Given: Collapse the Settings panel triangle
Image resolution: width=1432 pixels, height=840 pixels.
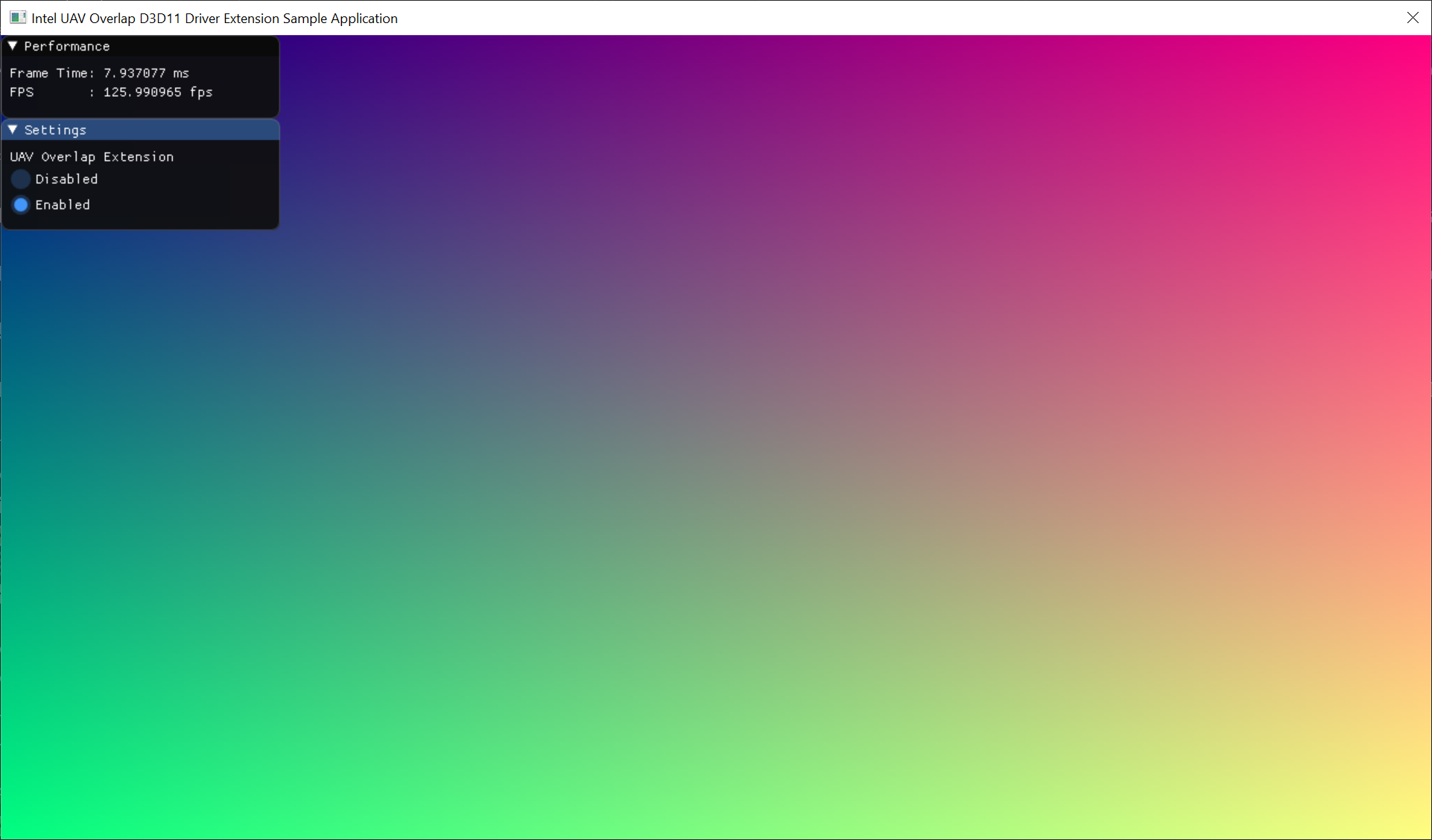Looking at the screenshot, I should [13, 130].
